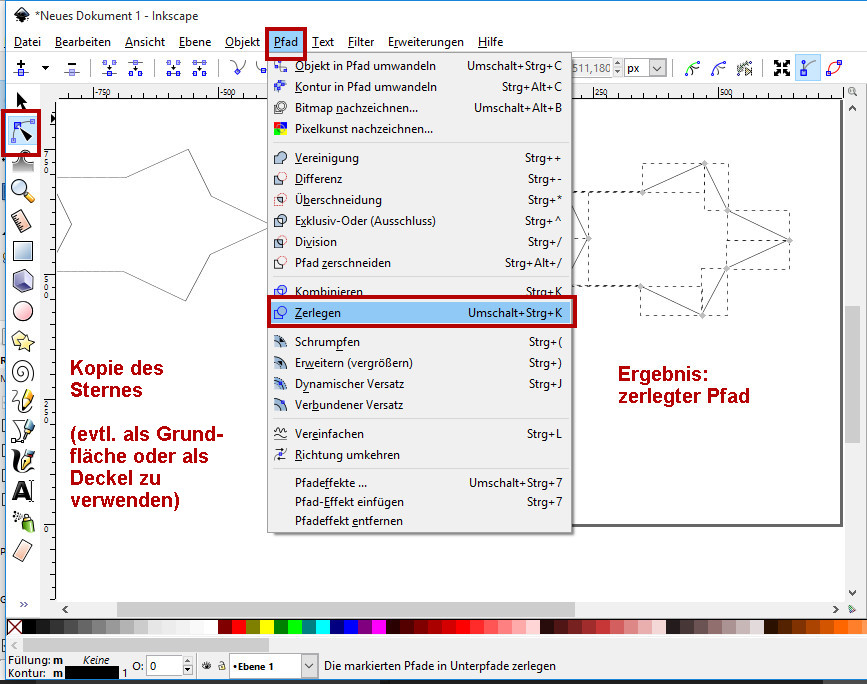
Task: Open the Erweiterungen menu
Action: pyautogui.click(x=426, y=42)
